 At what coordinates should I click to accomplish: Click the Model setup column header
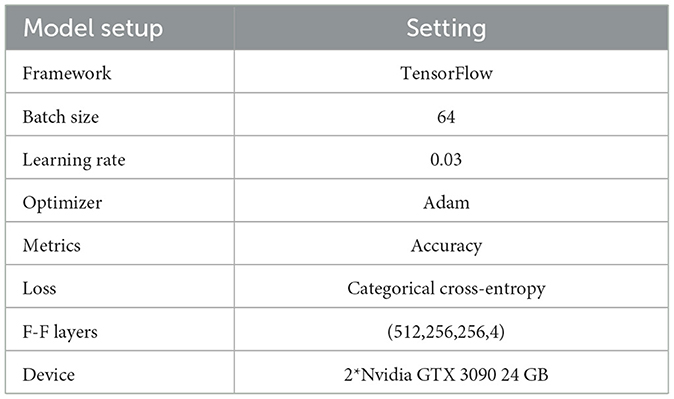(93, 28)
